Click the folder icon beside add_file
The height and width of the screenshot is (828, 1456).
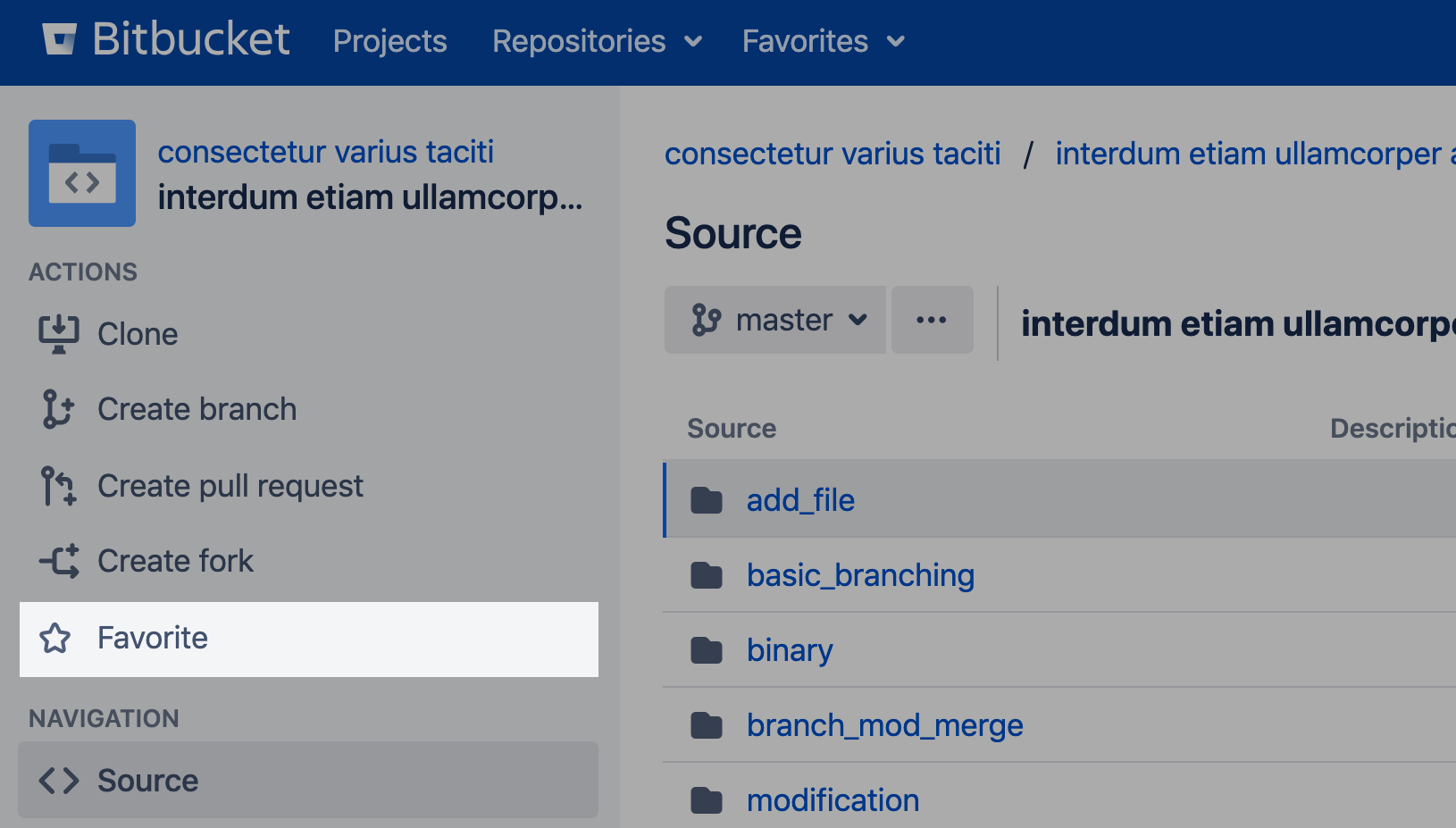(707, 500)
